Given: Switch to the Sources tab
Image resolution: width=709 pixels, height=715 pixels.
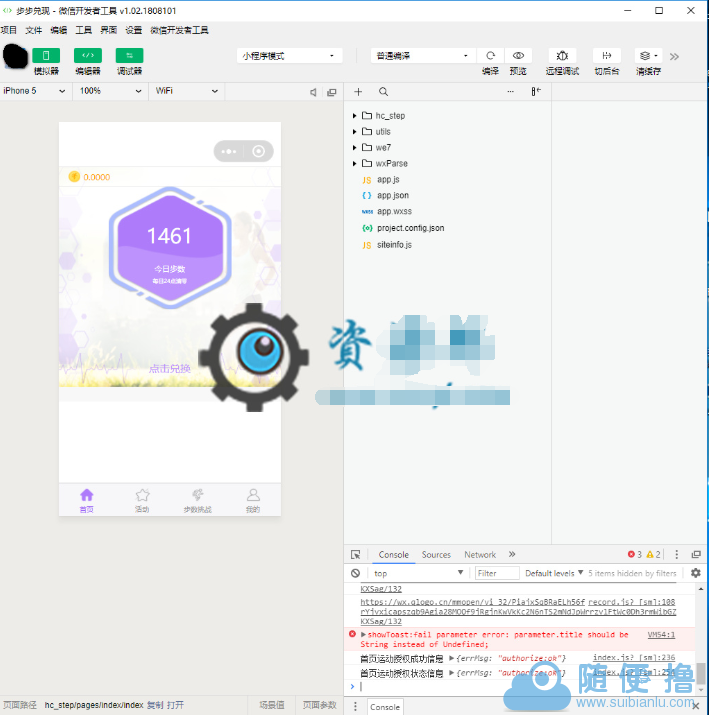Looking at the screenshot, I should pos(436,554).
